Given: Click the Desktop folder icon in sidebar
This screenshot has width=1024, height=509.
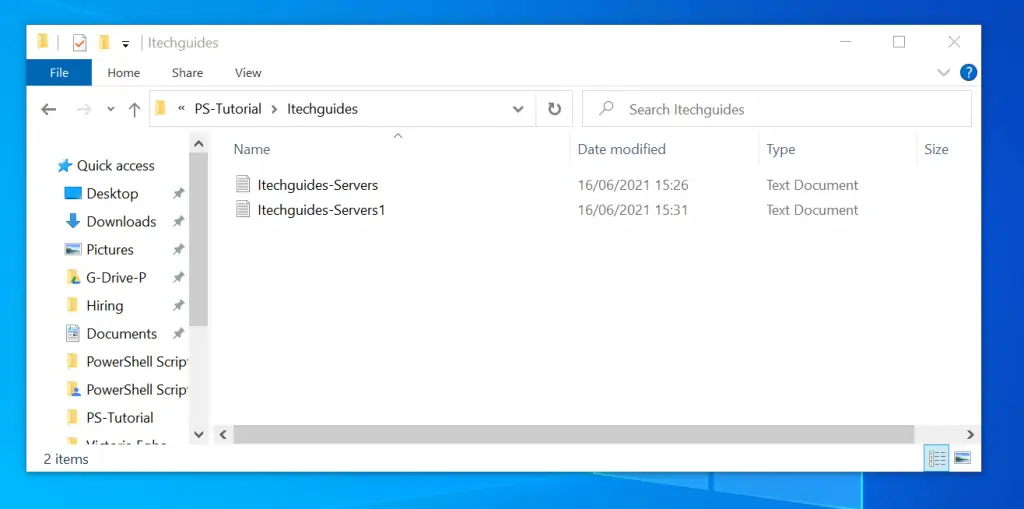Looking at the screenshot, I should pos(72,194).
